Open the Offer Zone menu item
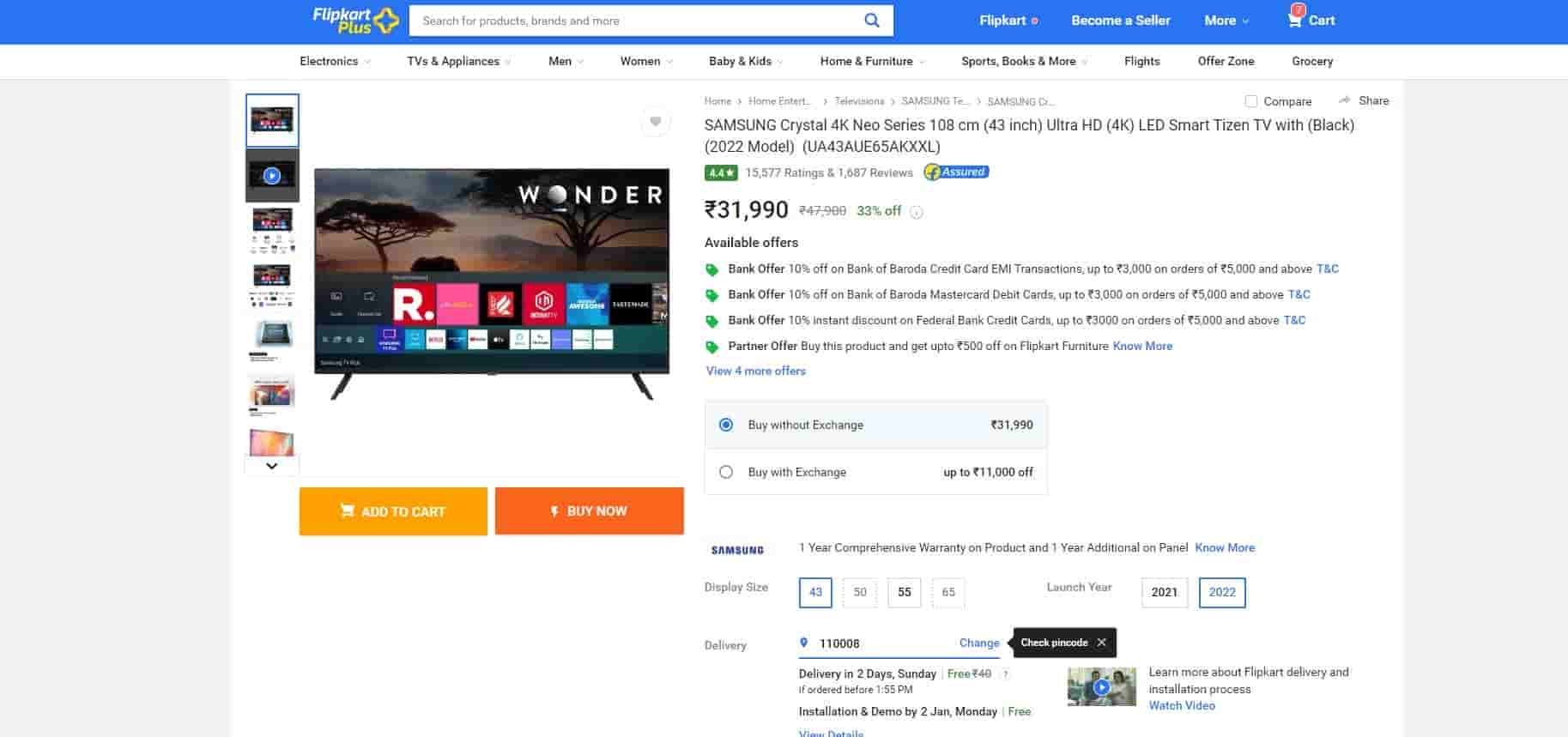This screenshot has height=737, width=1568. point(1226,61)
